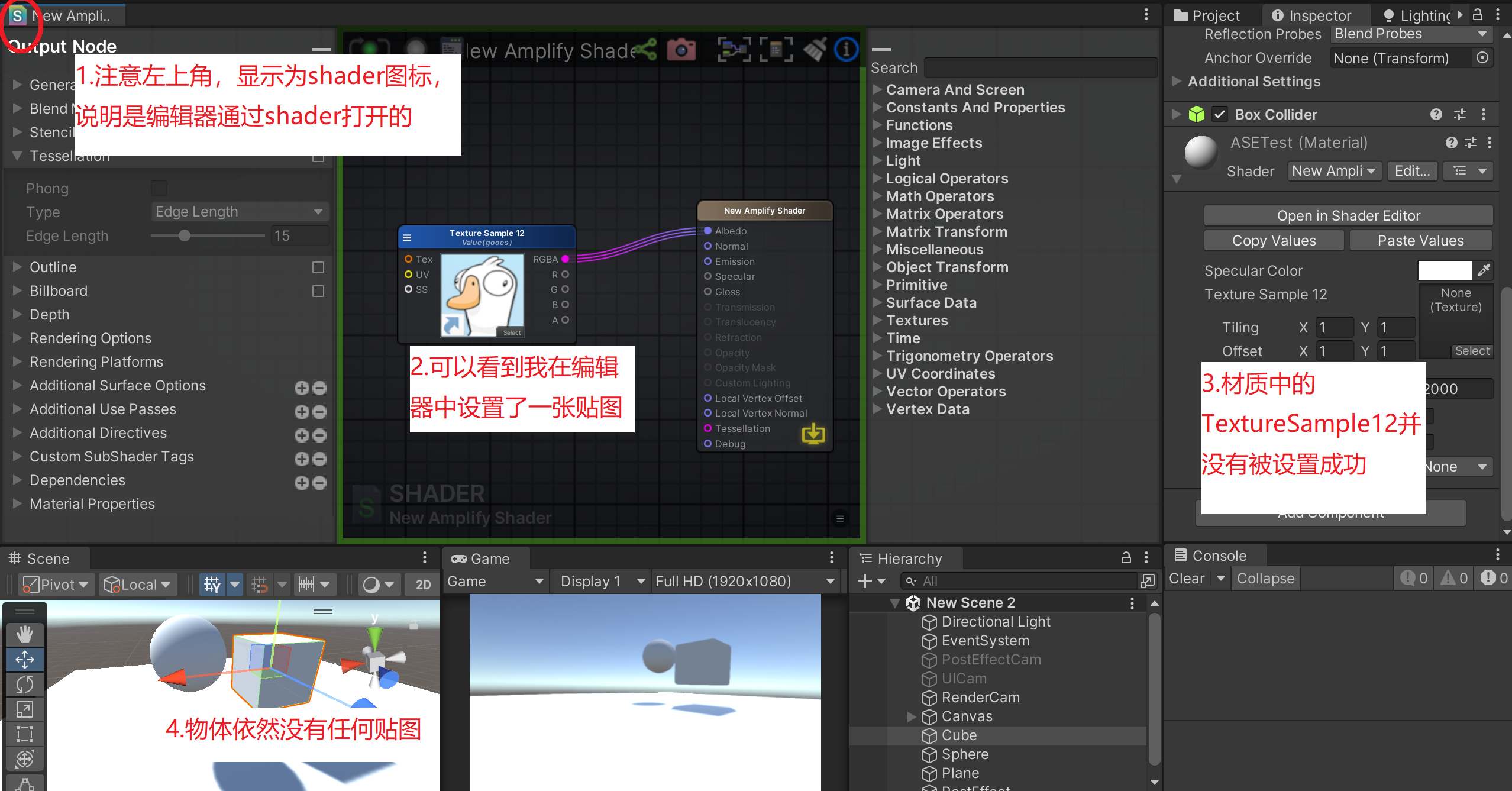
Task: Click the Specular Color swatch
Action: tap(1444, 270)
